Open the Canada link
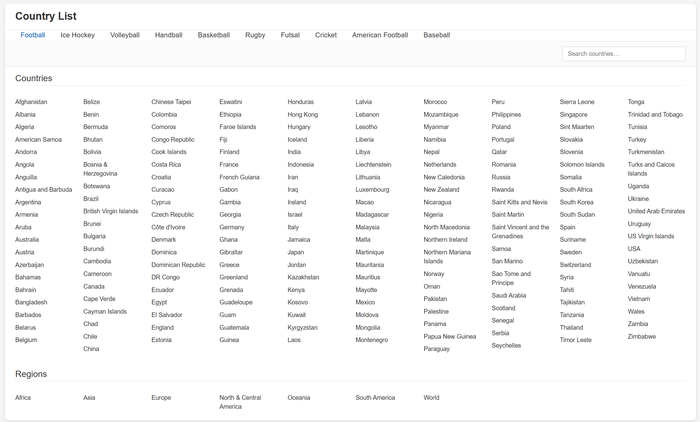 [x=94, y=286]
